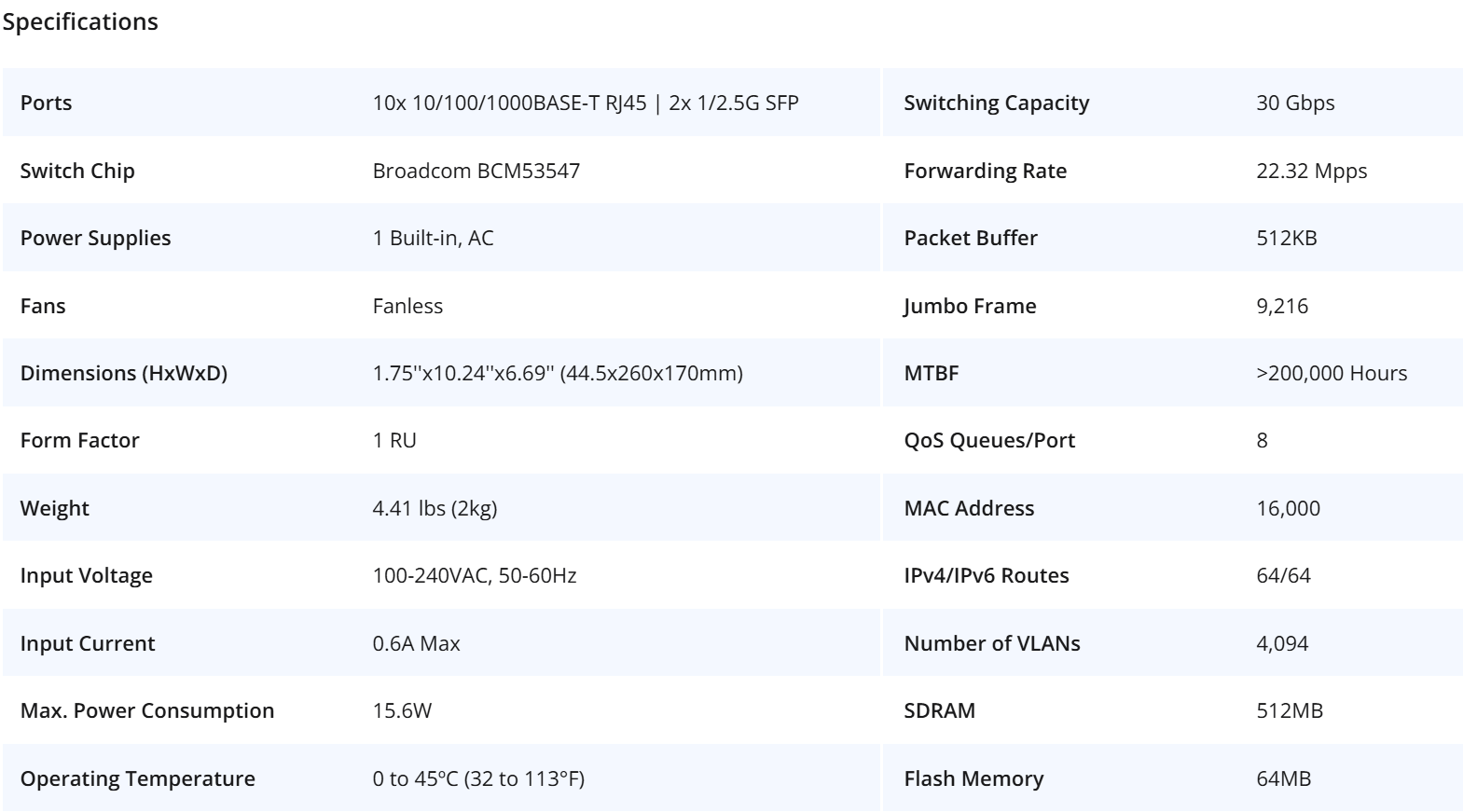Click the Number of VLANs 4,094 value
The width and height of the screenshot is (1463, 812).
1282,643
